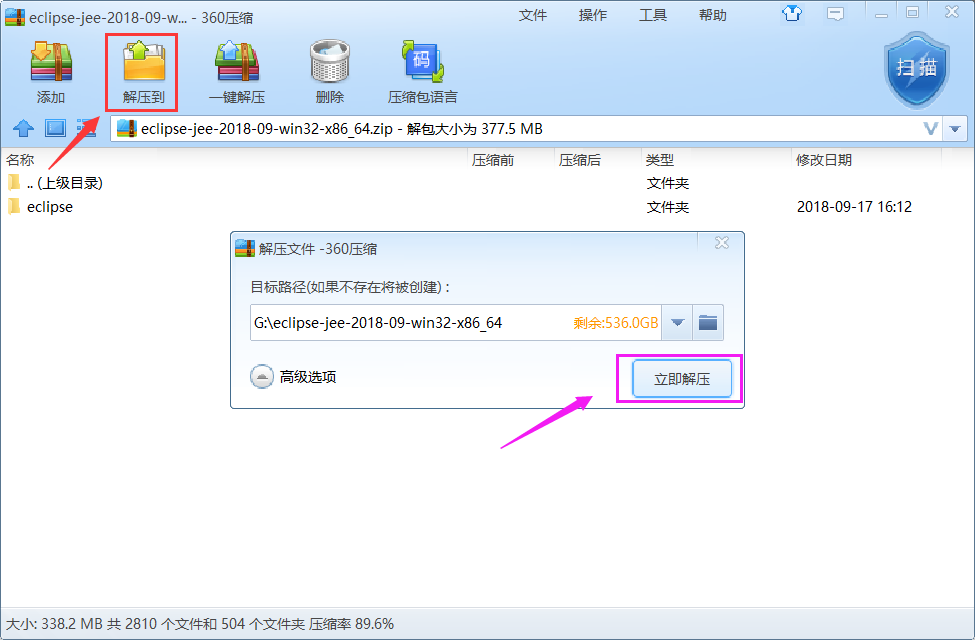
Task: Click the 2018-09-17 16:12 date cell
Action: (854, 206)
